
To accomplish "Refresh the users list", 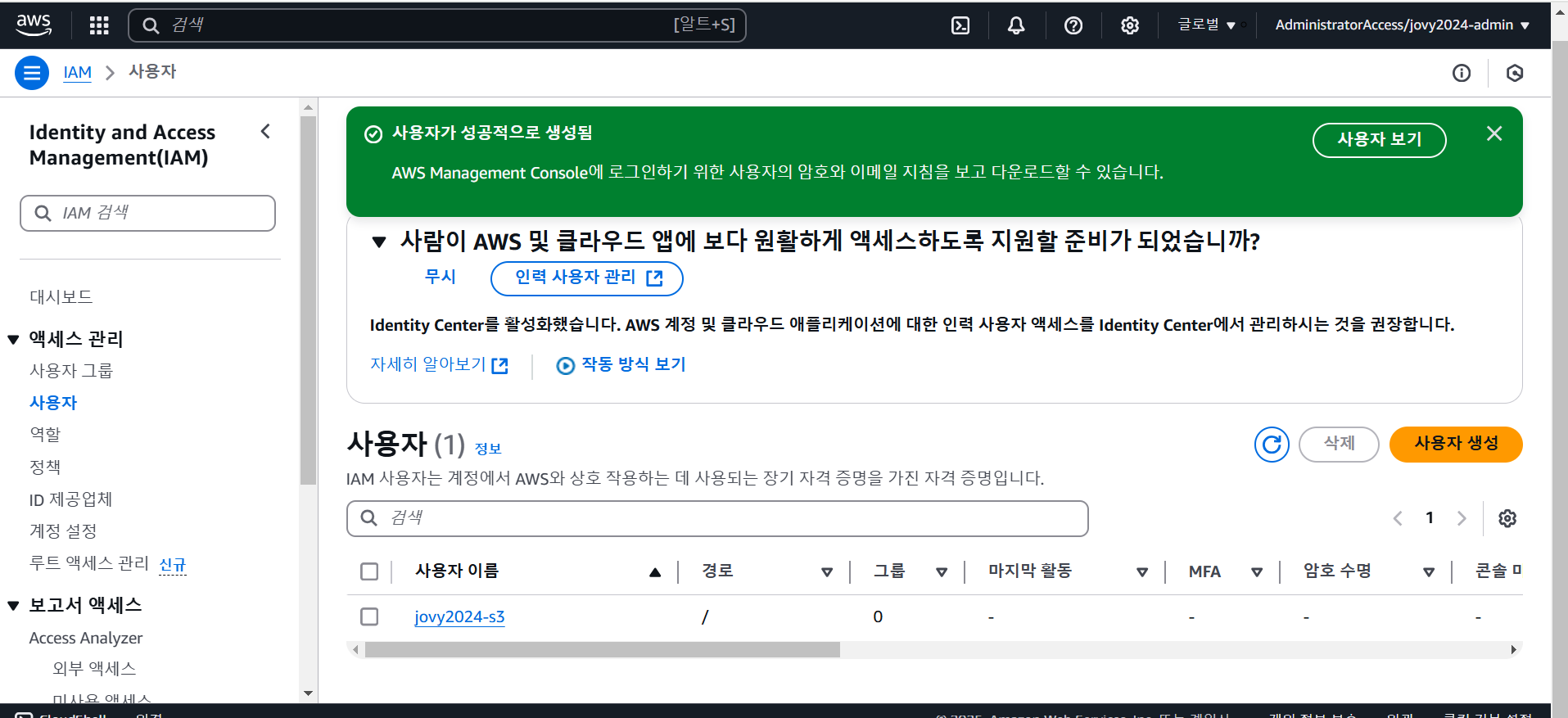I will [1272, 445].
